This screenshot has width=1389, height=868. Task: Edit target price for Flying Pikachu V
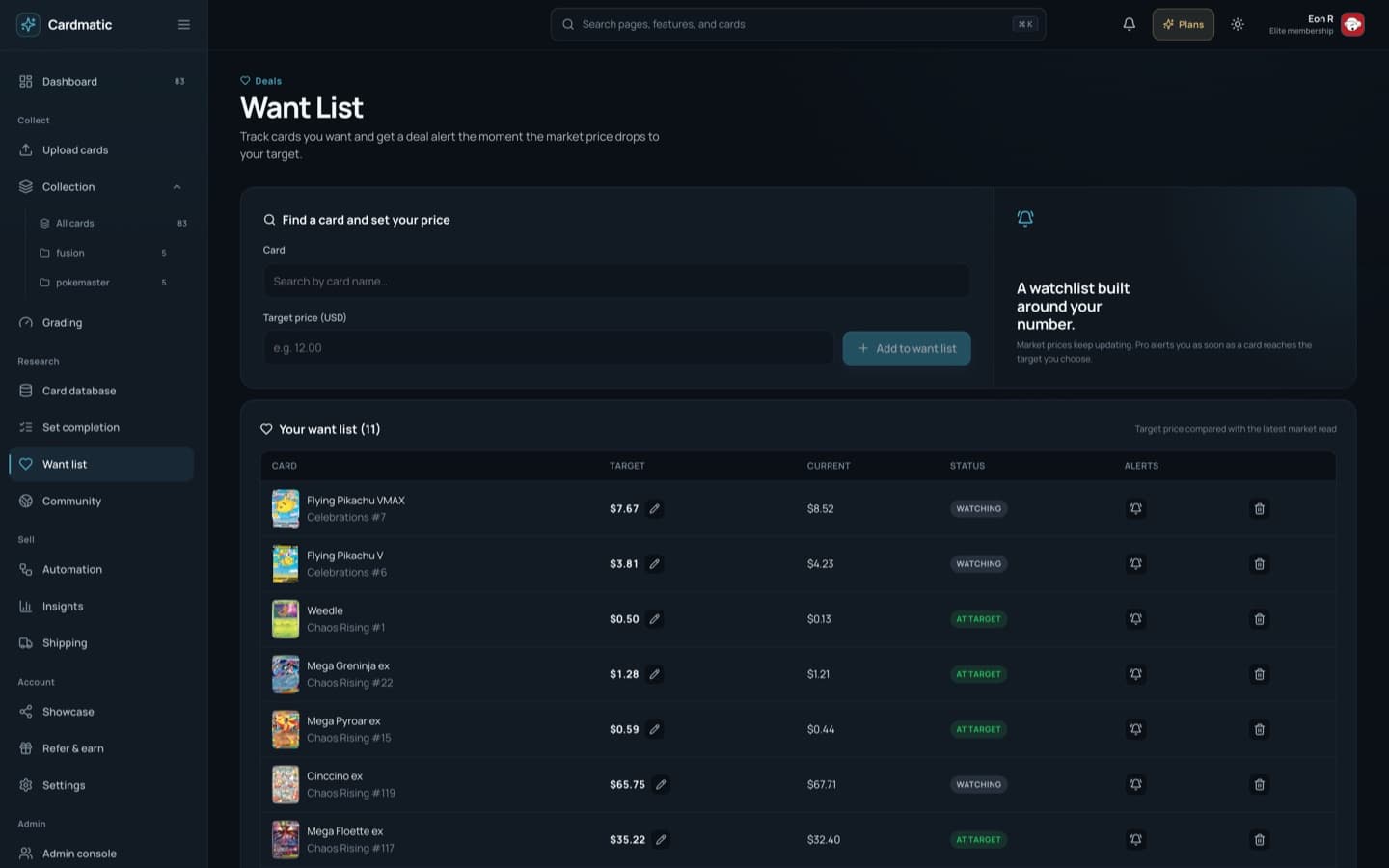(x=655, y=564)
